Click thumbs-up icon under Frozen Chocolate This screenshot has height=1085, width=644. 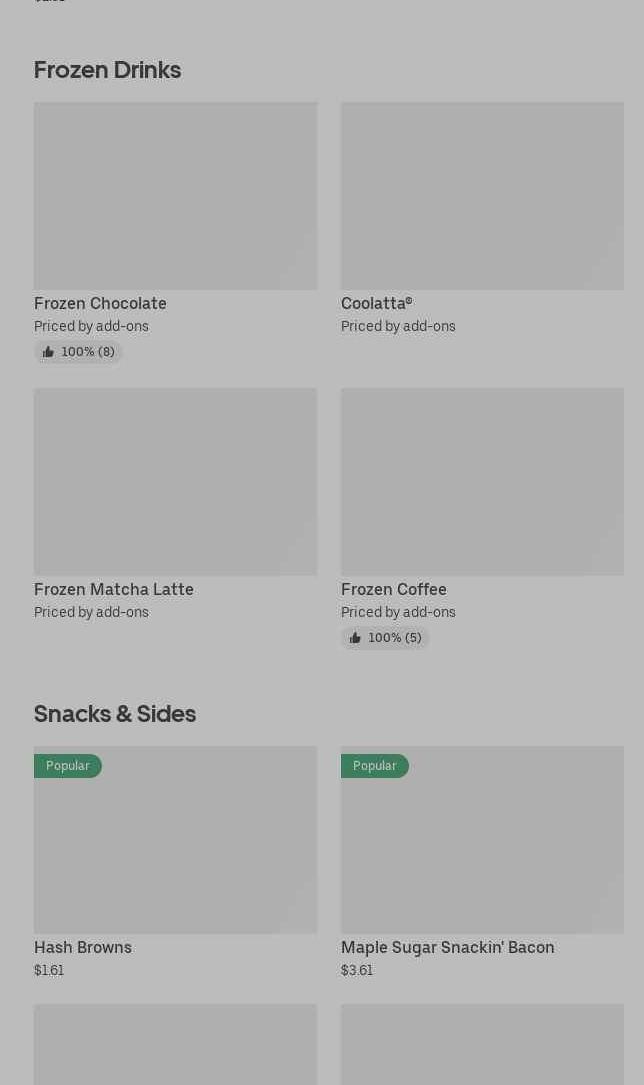pyautogui.click(x=48, y=352)
